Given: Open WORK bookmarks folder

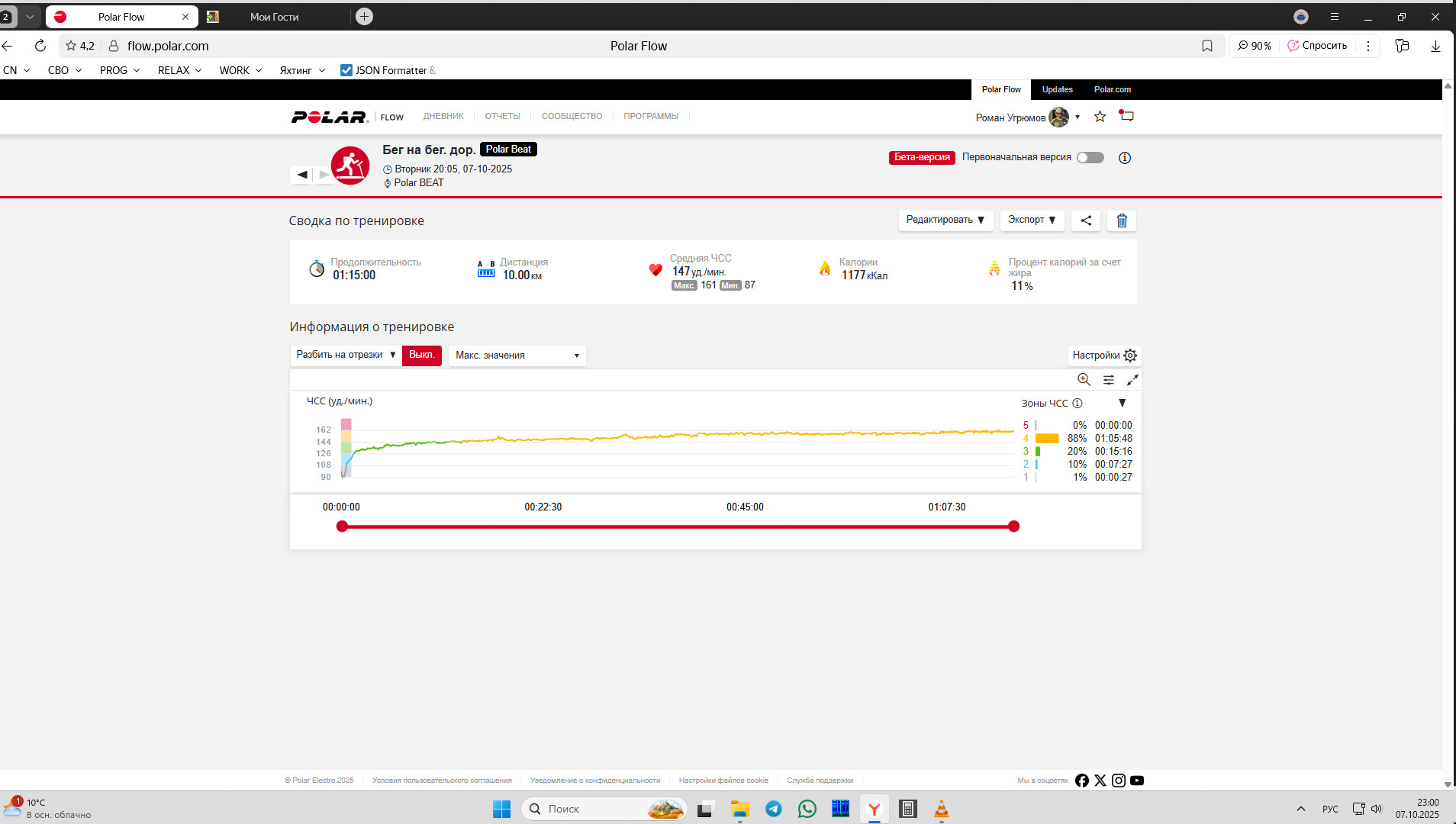Looking at the screenshot, I should pos(241,70).
